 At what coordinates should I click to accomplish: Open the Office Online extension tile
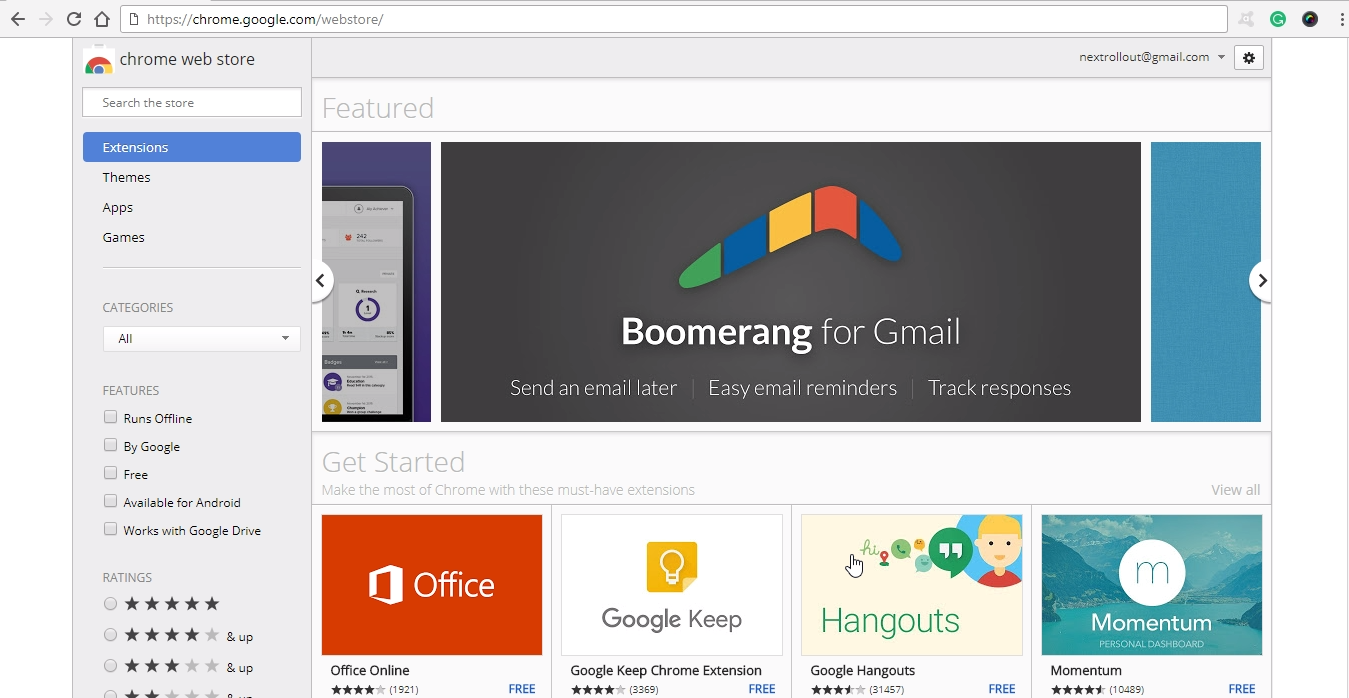coord(431,585)
